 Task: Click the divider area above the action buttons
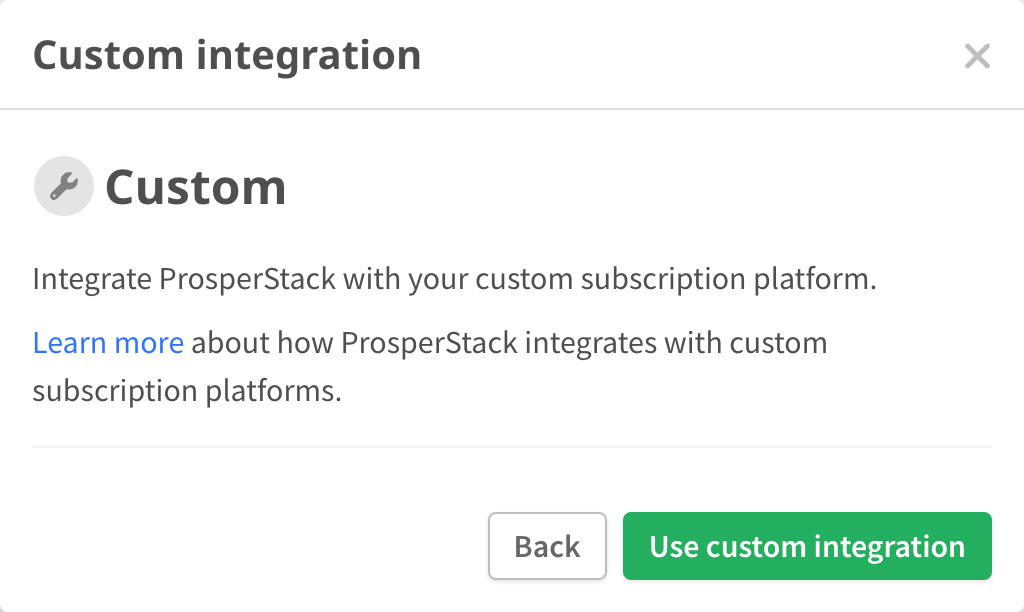tap(512, 443)
